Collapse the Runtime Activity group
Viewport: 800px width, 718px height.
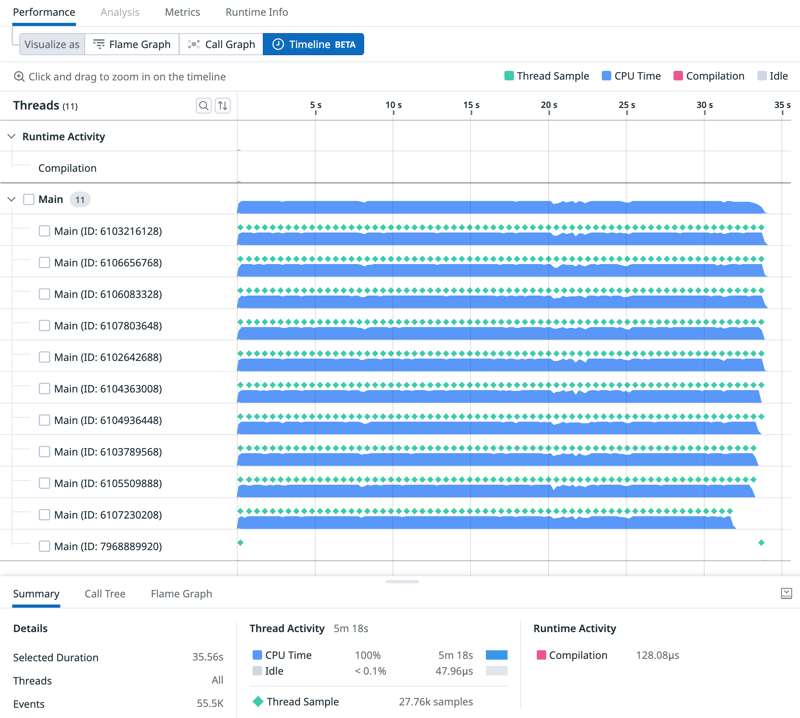[x=11, y=137]
